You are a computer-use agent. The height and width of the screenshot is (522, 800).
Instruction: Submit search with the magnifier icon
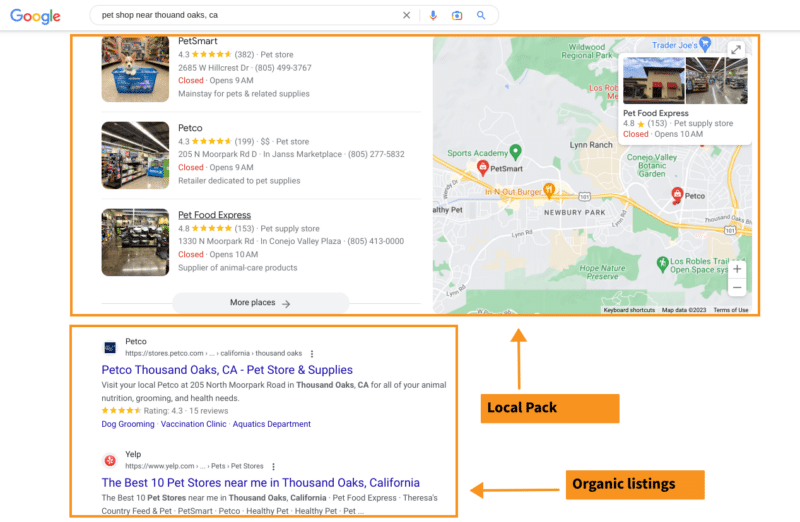[x=481, y=15]
